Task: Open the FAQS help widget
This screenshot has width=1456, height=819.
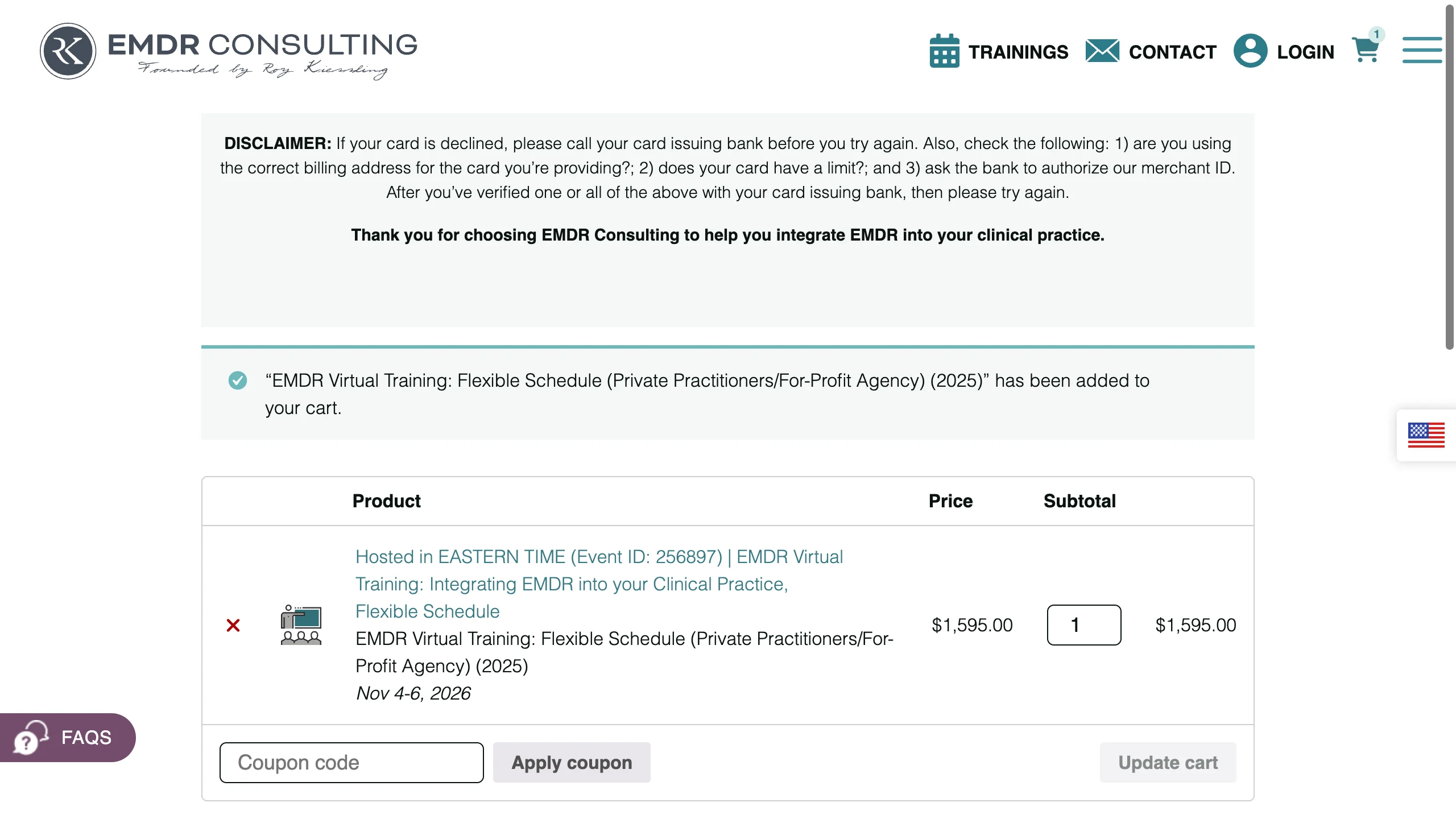Action: tap(68, 737)
